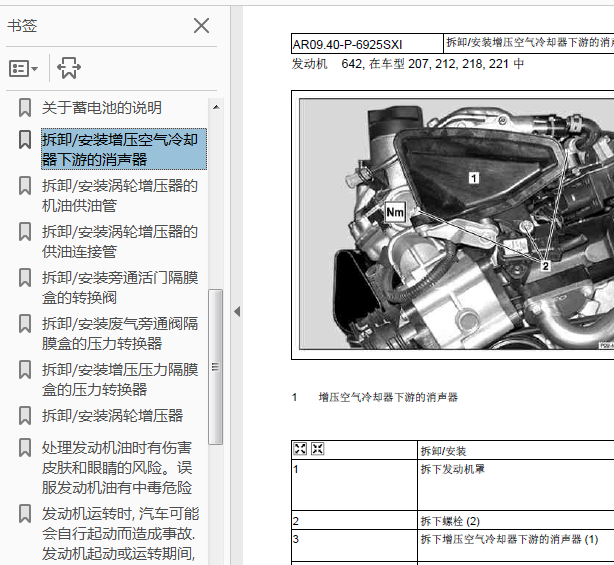Open bookmark 拆卸/安装涡轮增压器的供油连接管
614x565 pixels.
(x=120, y=242)
